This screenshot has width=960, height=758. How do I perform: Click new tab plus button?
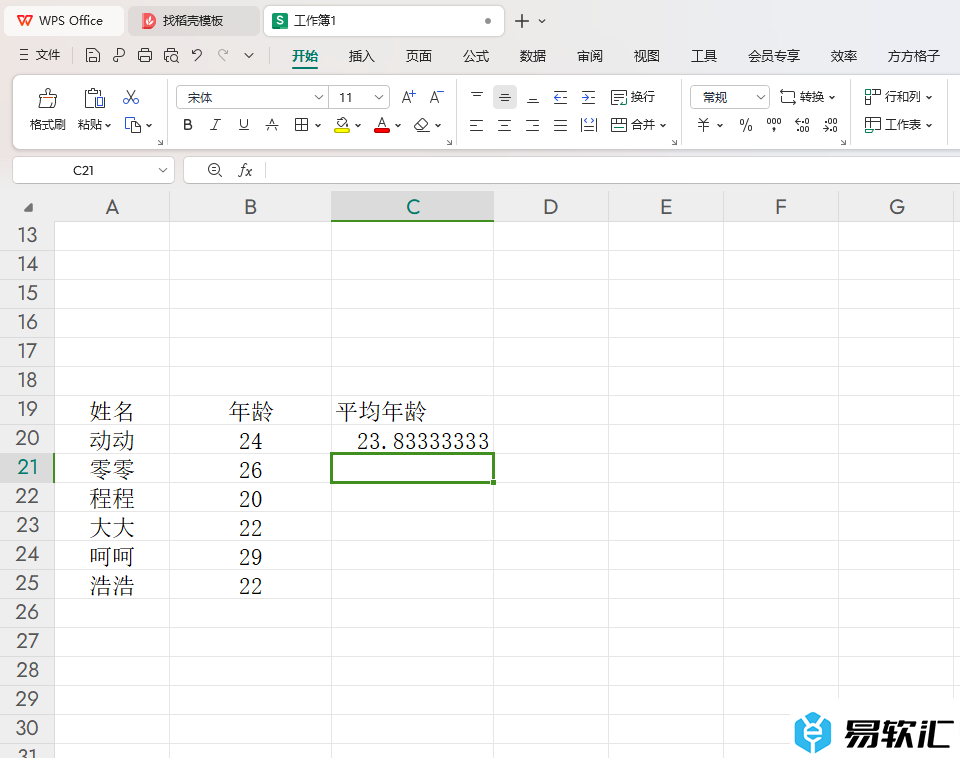click(522, 21)
